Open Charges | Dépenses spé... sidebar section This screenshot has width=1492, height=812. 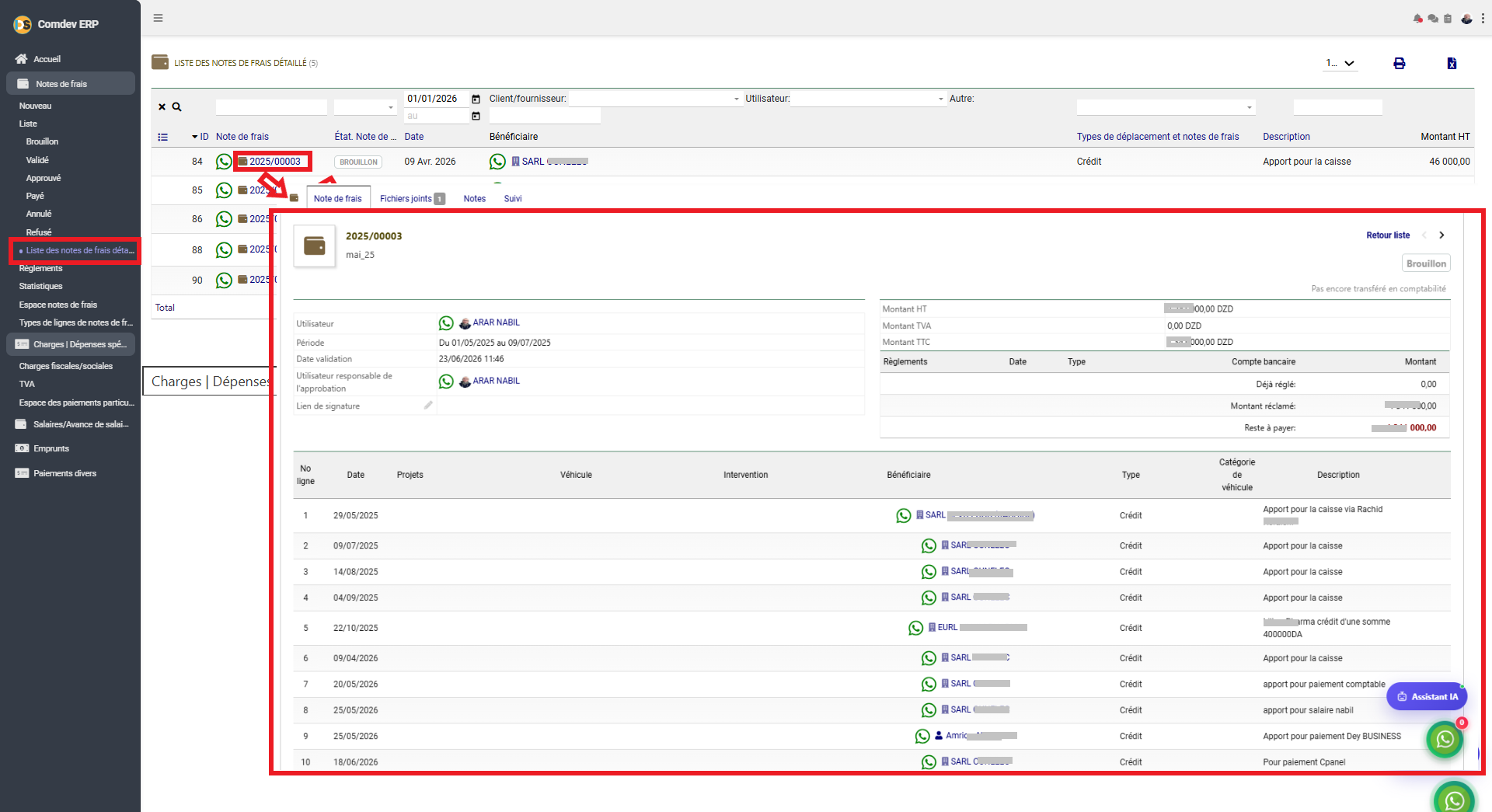point(71,344)
